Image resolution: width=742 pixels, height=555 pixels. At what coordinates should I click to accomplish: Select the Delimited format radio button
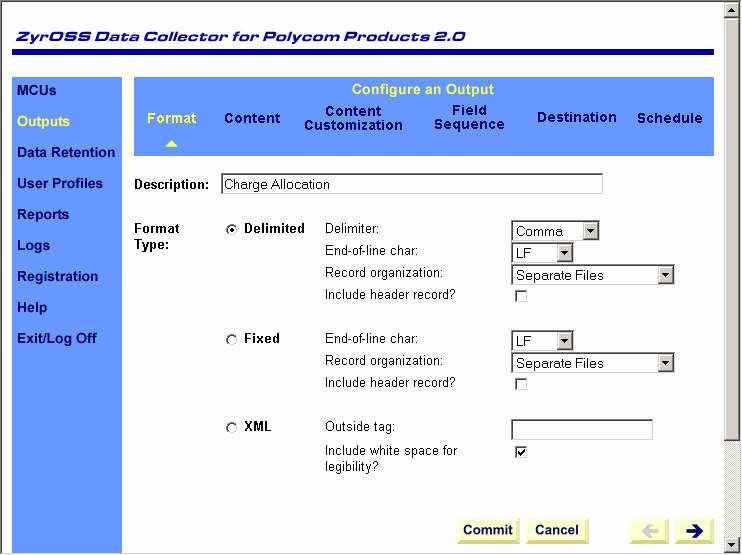click(x=231, y=229)
